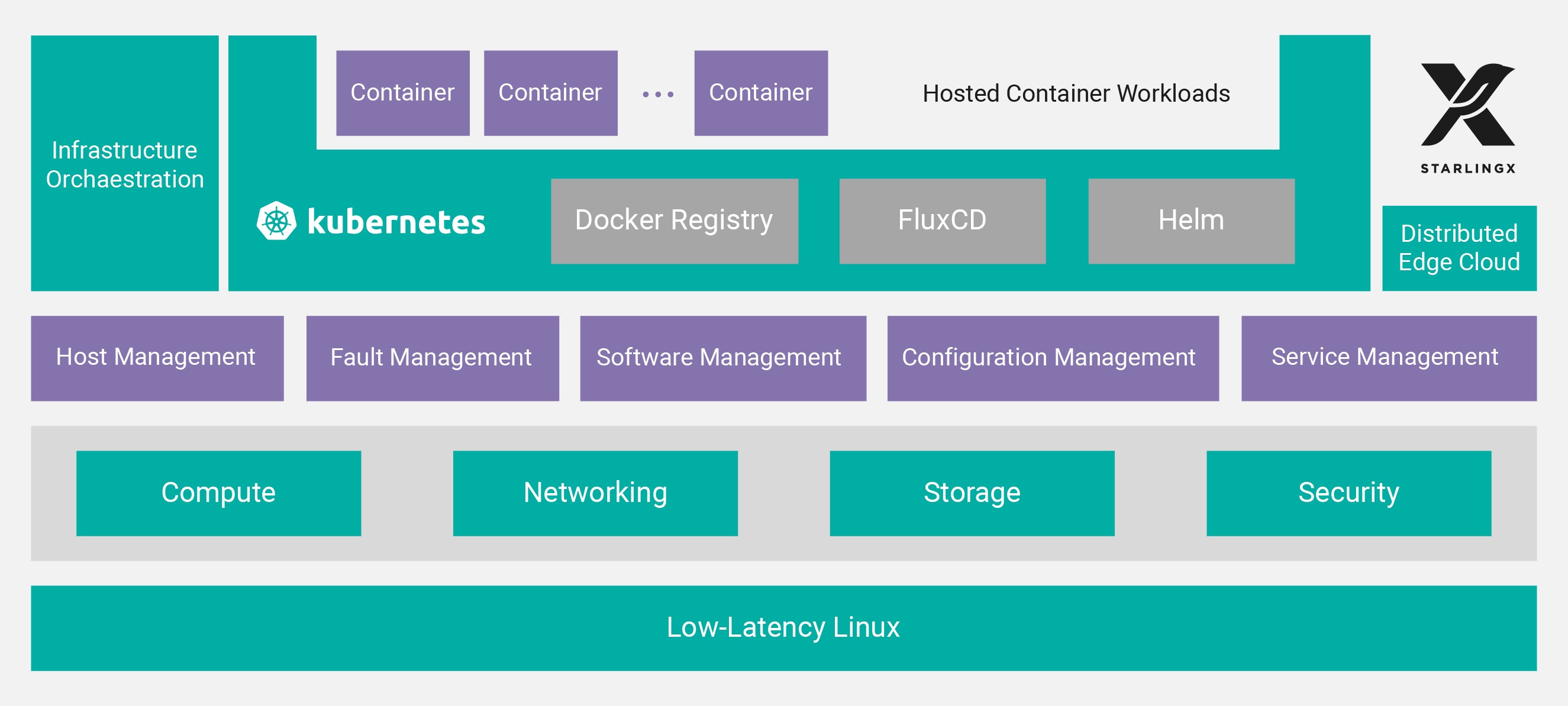The height and width of the screenshot is (706, 1568).
Task: Select the Software Management box
Action: click(x=722, y=358)
